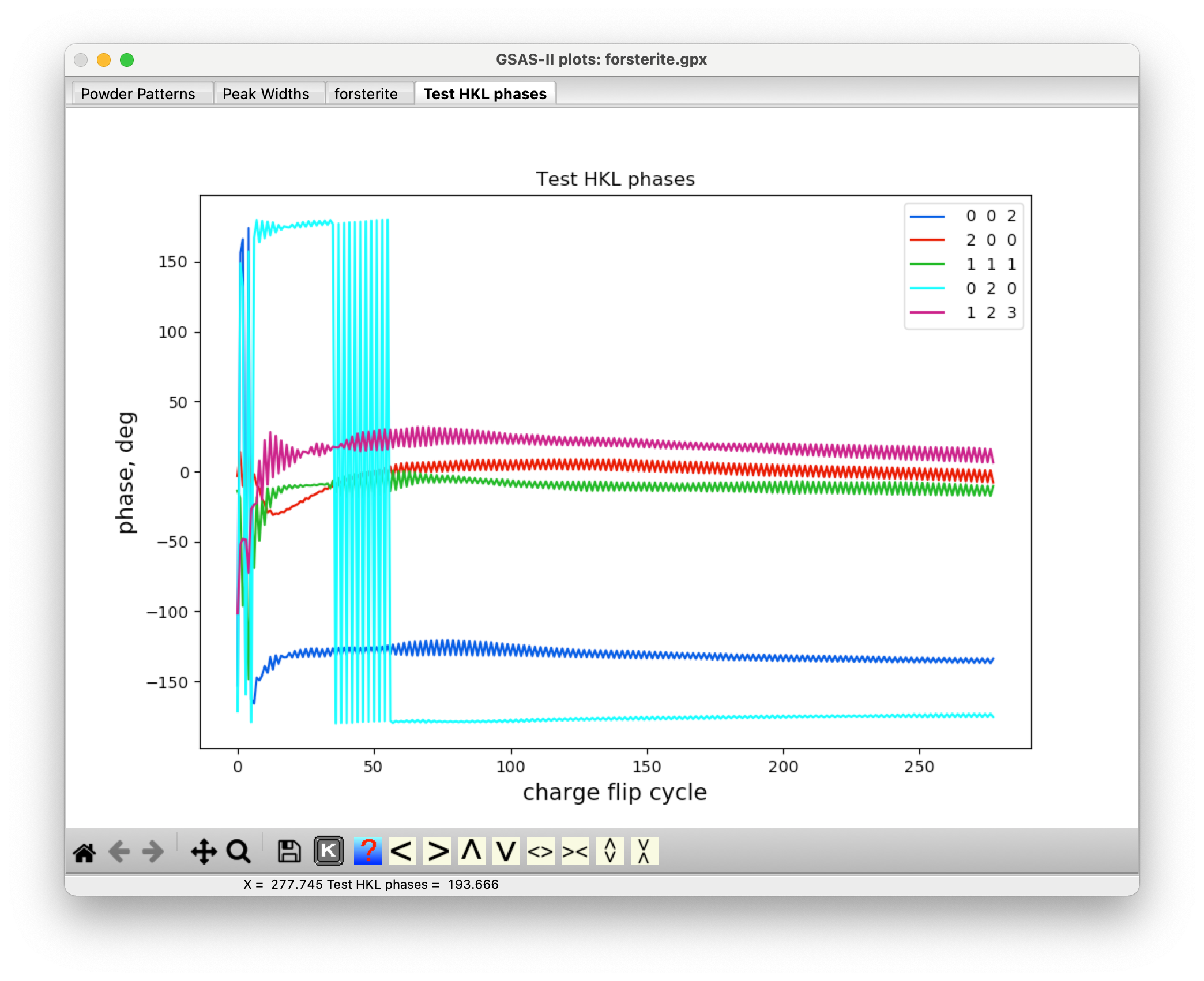
Task: Open the Peak Widths tab
Action: point(266,94)
